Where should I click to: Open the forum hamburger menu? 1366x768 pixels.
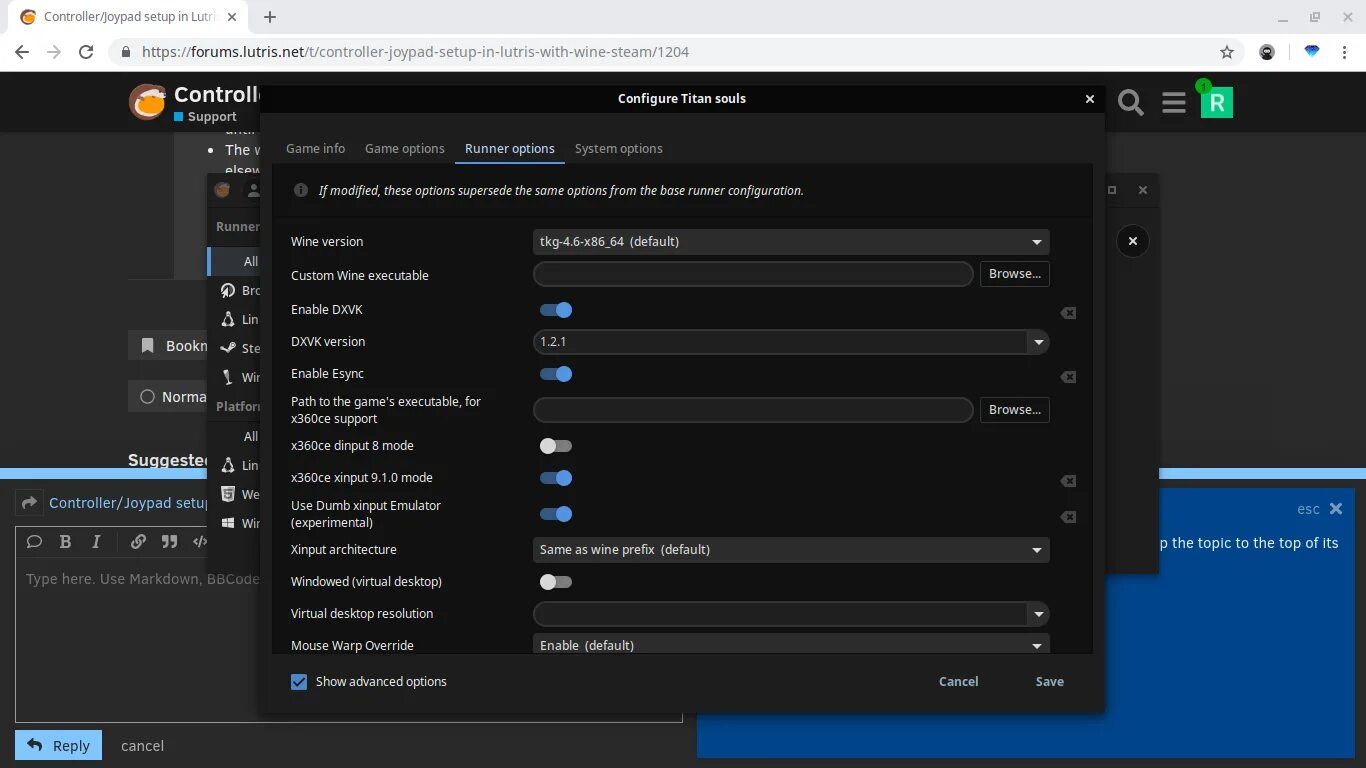1174,102
